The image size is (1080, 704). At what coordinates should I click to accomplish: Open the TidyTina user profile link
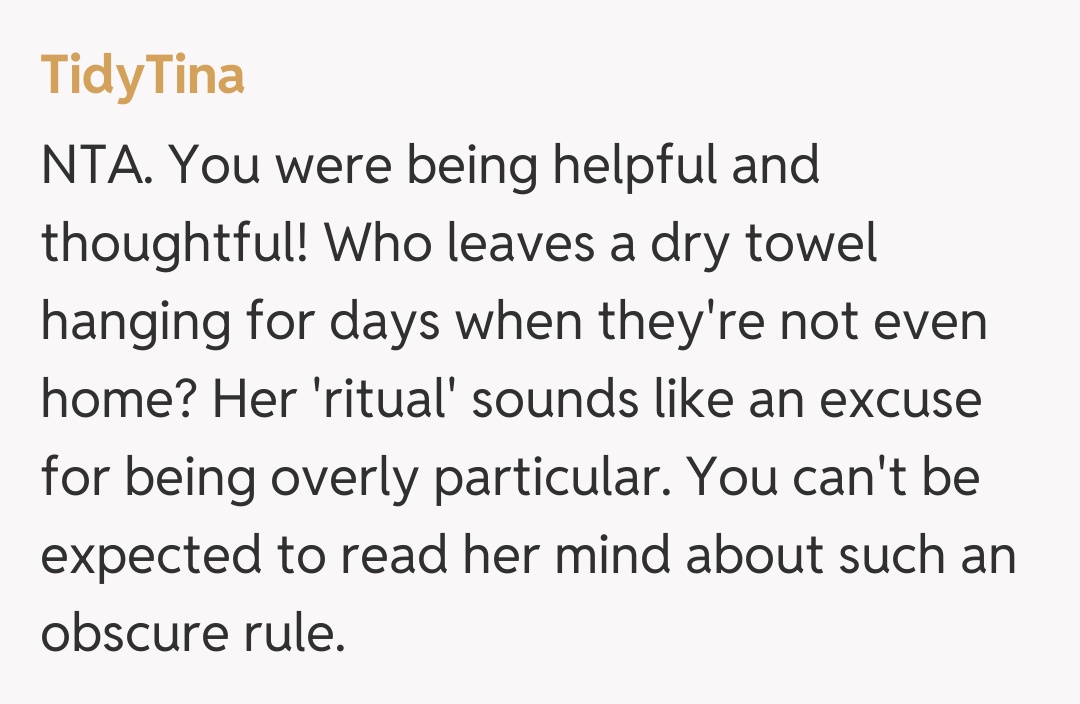142,77
